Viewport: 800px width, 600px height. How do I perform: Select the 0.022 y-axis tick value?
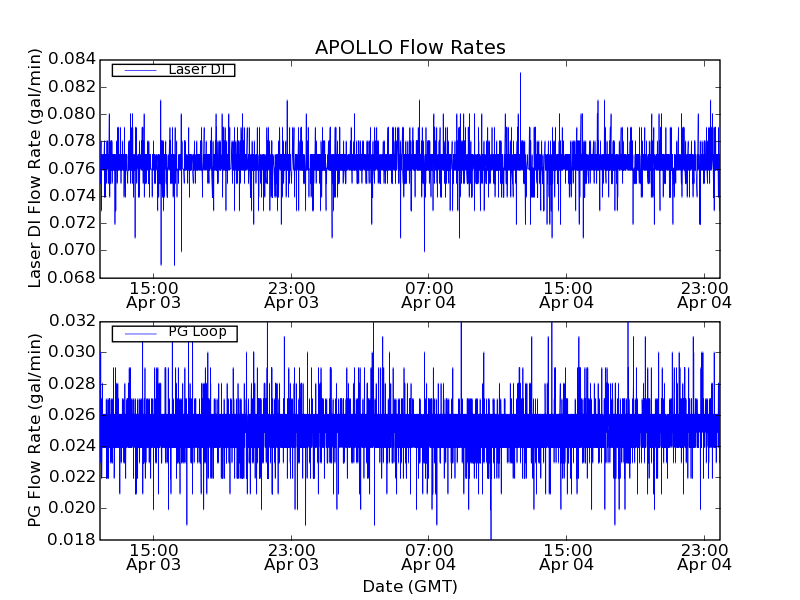tap(72, 477)
